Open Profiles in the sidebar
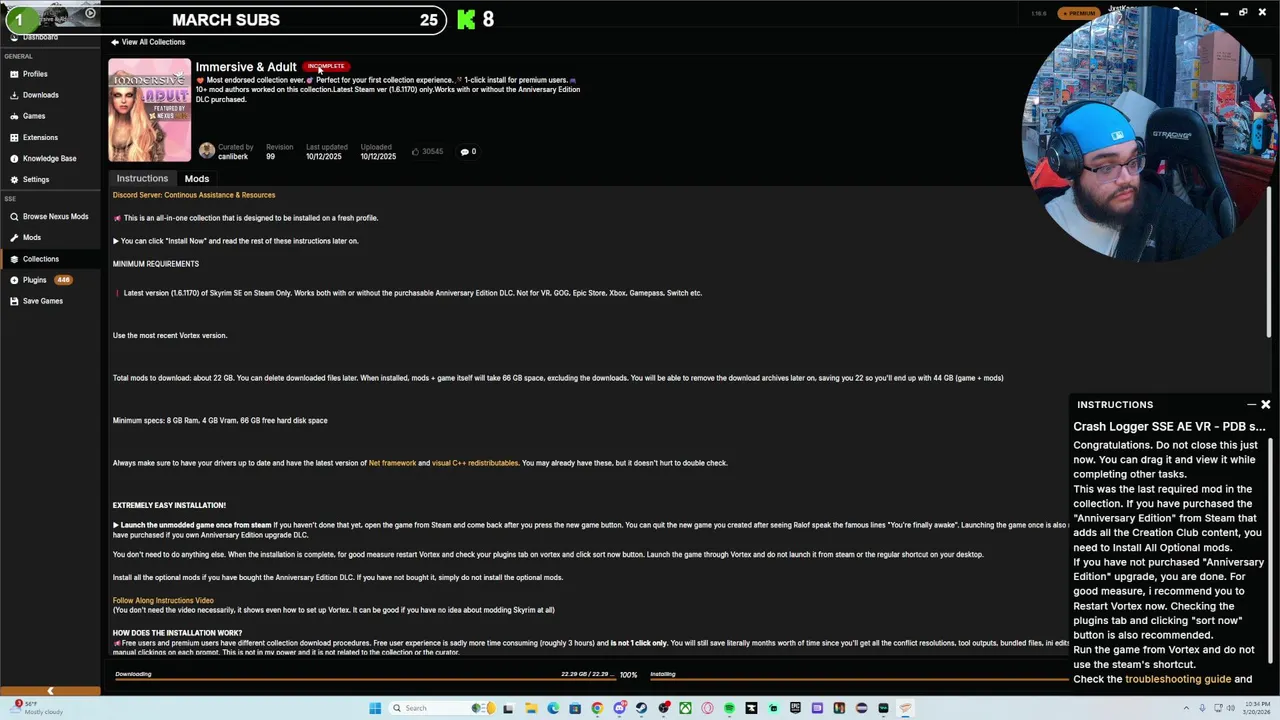Viewport: 1280px width, 720px height. tap(35, 74)
